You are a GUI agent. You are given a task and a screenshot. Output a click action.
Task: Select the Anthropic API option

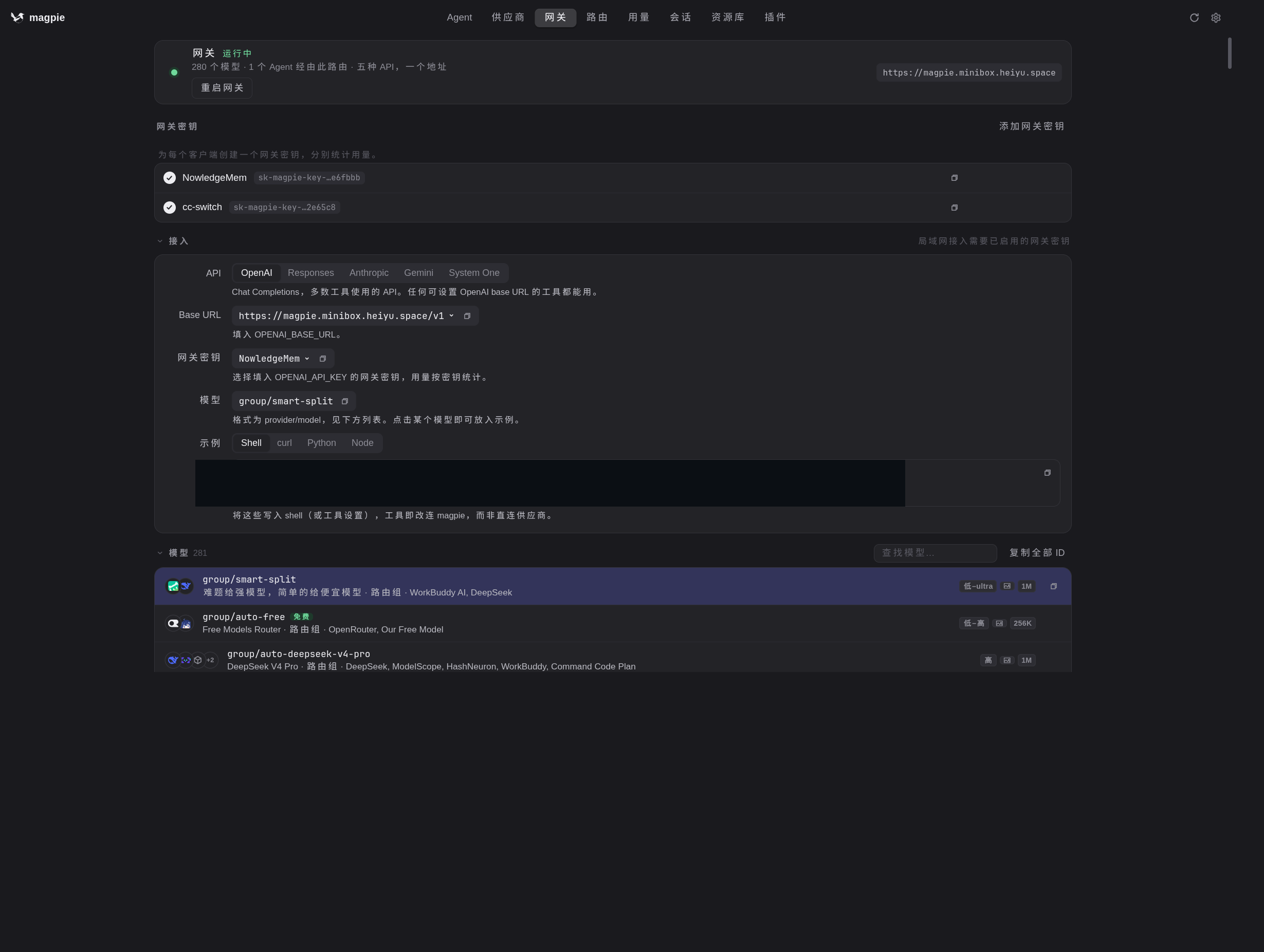[369, 273]
